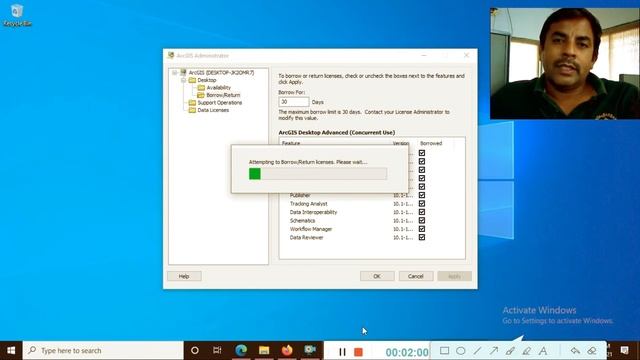Screen dimensions: 640x360
Task: Click the Help button
Action: pyautogui.click(x=184, y=276)
